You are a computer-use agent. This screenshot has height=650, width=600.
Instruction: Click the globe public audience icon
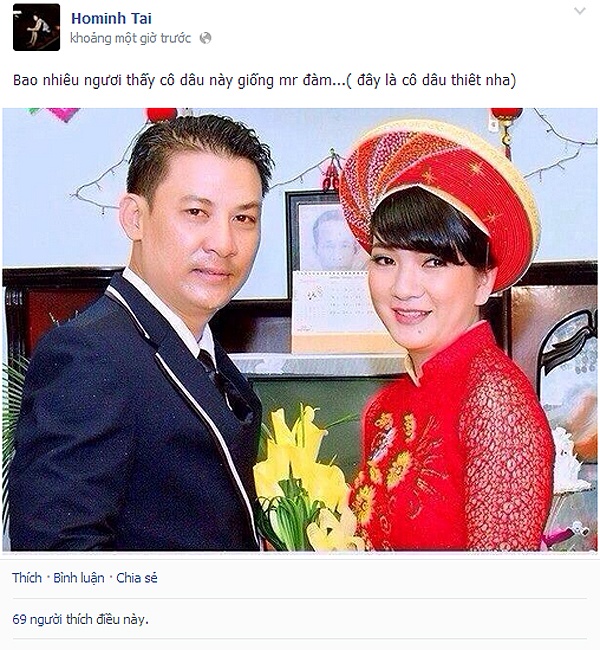click(206, 38)
